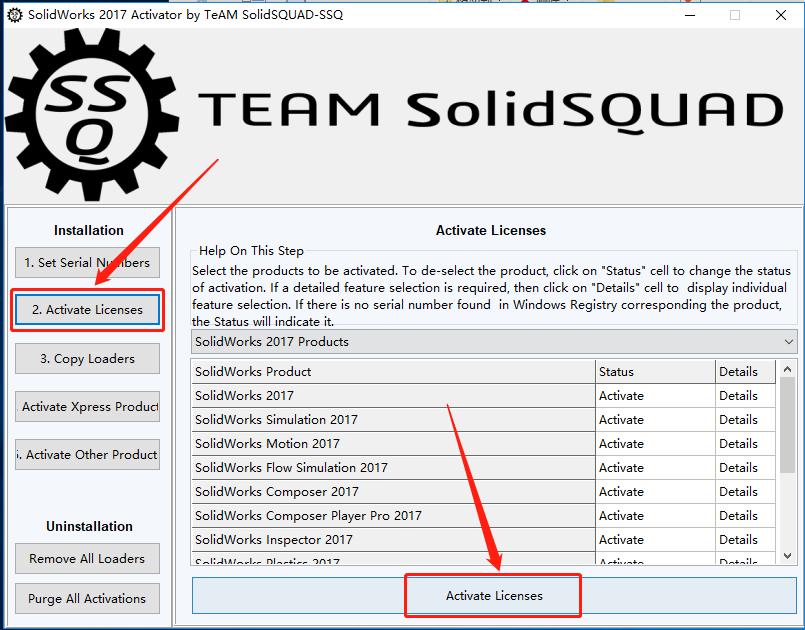Click the scrollbar down arrow of the product list
Viewport: 805px width, 630px height.
pos(787,555)
